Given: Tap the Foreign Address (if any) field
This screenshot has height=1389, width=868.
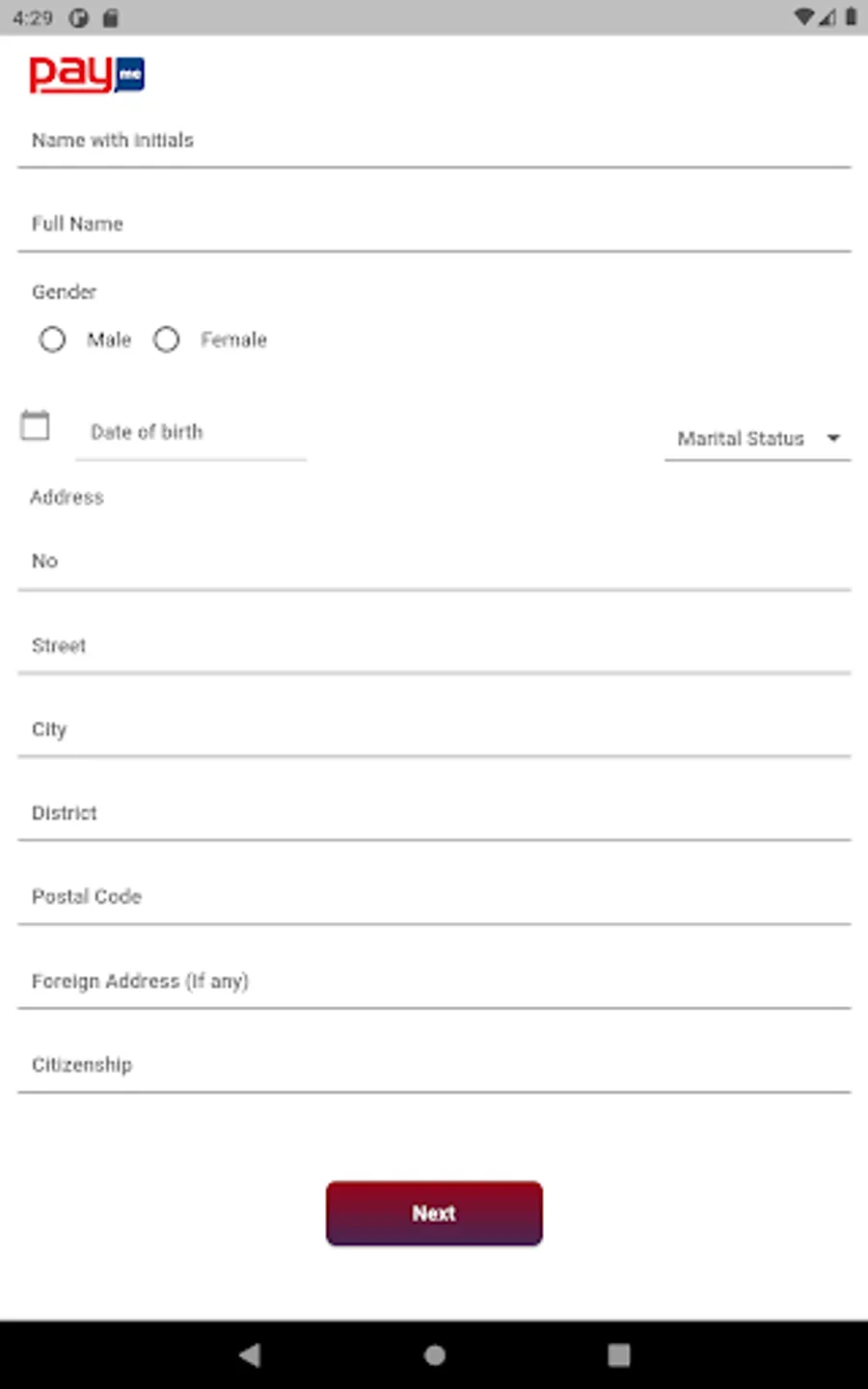Looking at the screenshot, I should tap(434, 981).
